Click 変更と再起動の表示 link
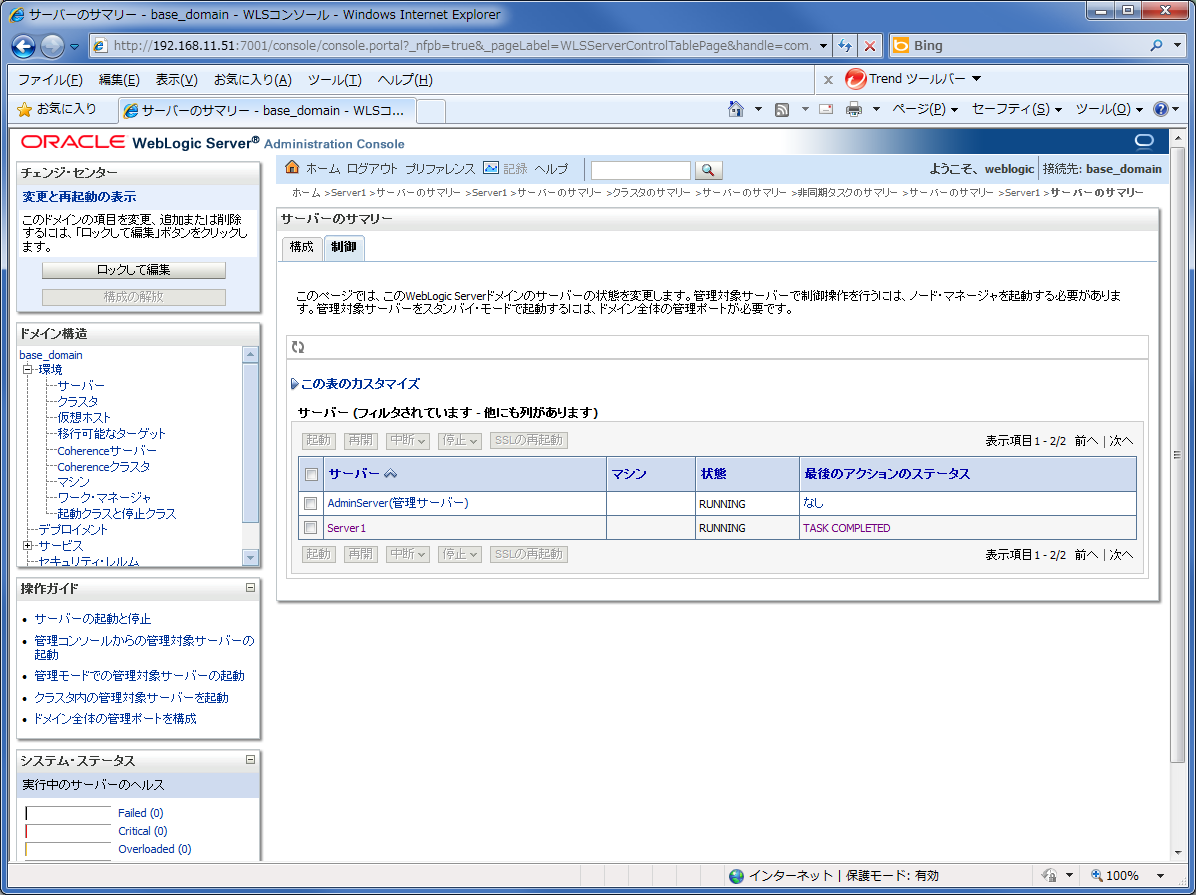The image size is (1196, 895). (79, 197)
